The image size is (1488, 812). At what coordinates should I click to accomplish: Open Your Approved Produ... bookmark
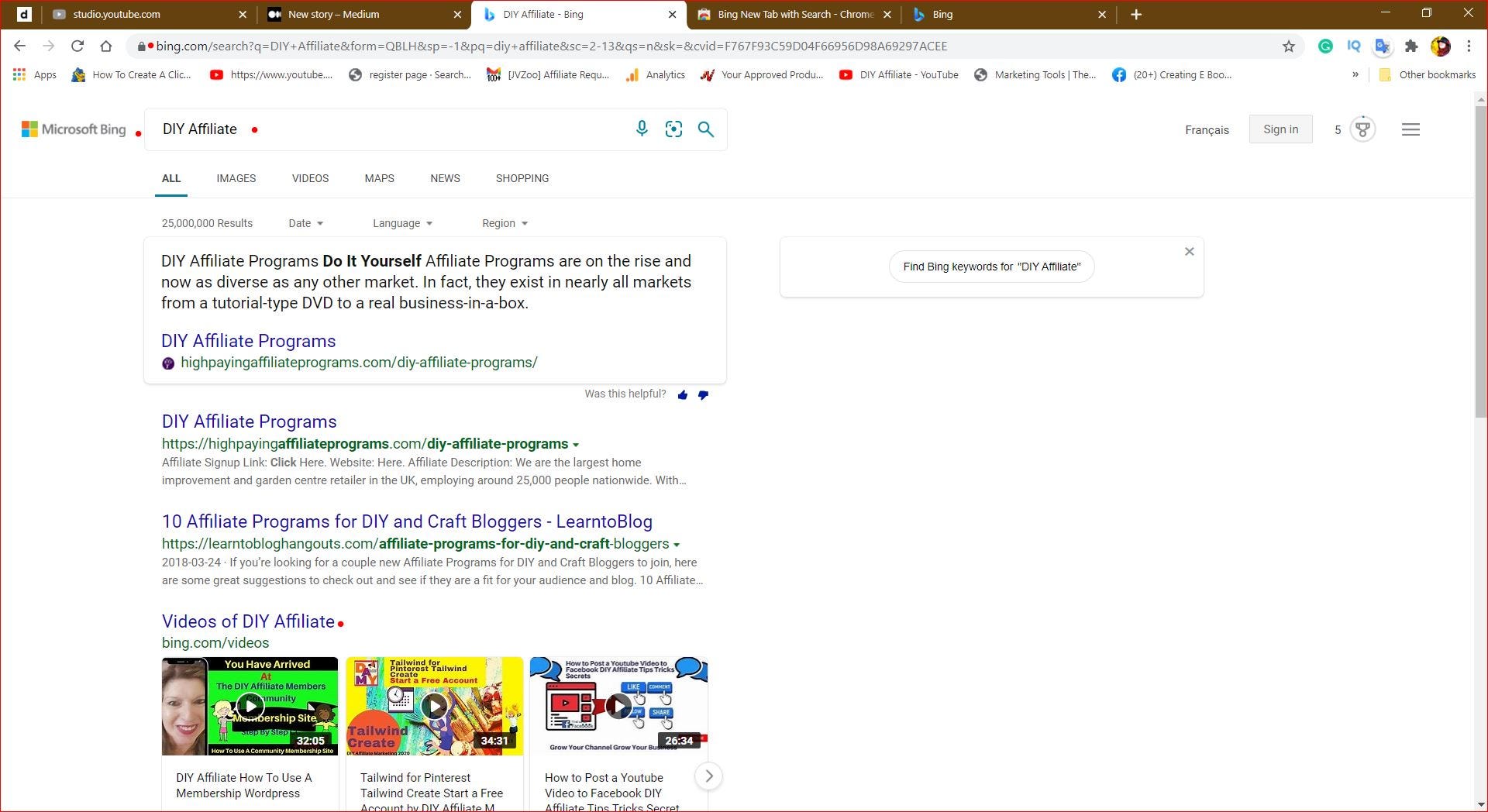pyautogui.click(x=762, y=74)
